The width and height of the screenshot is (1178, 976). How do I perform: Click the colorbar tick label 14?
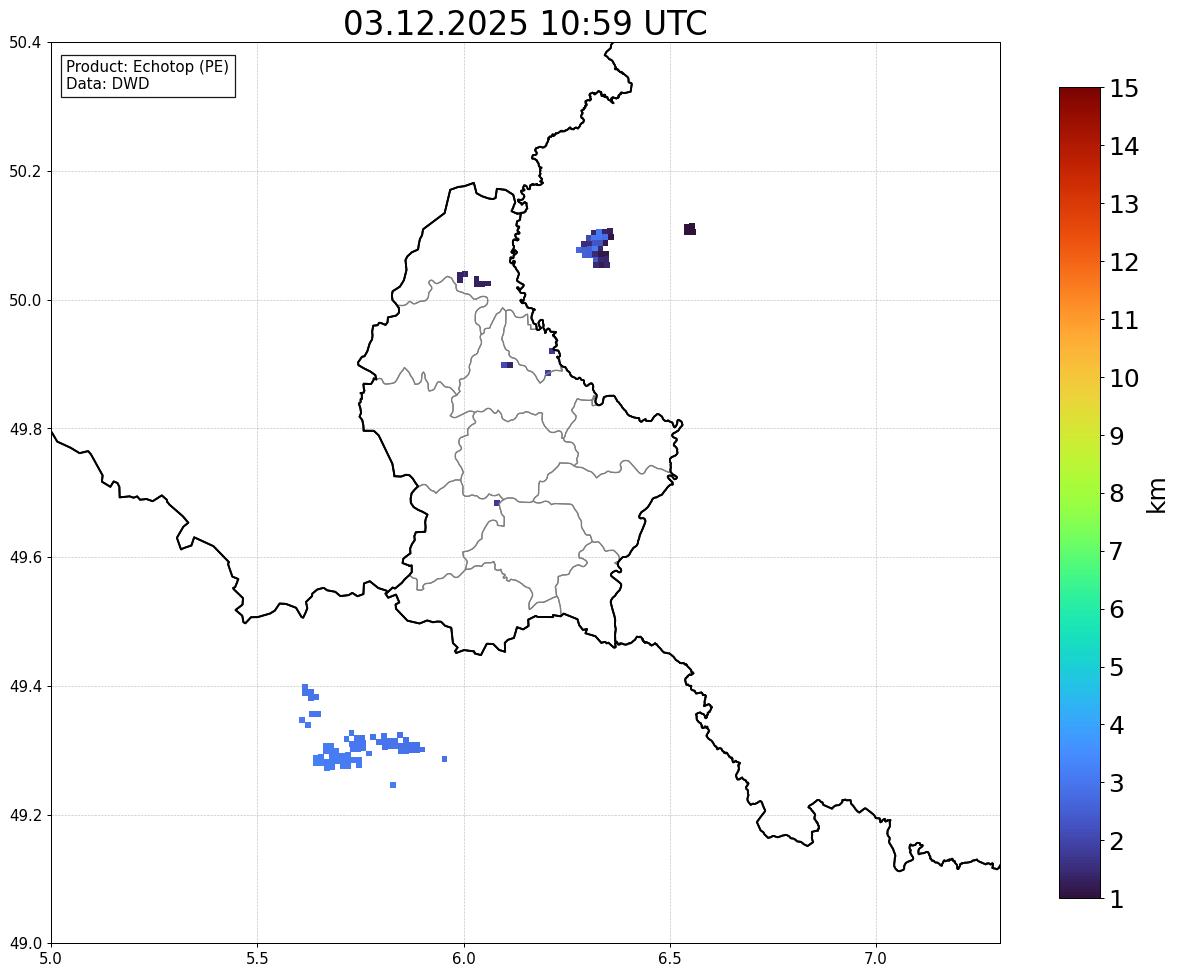click(x=1124, y=147)
